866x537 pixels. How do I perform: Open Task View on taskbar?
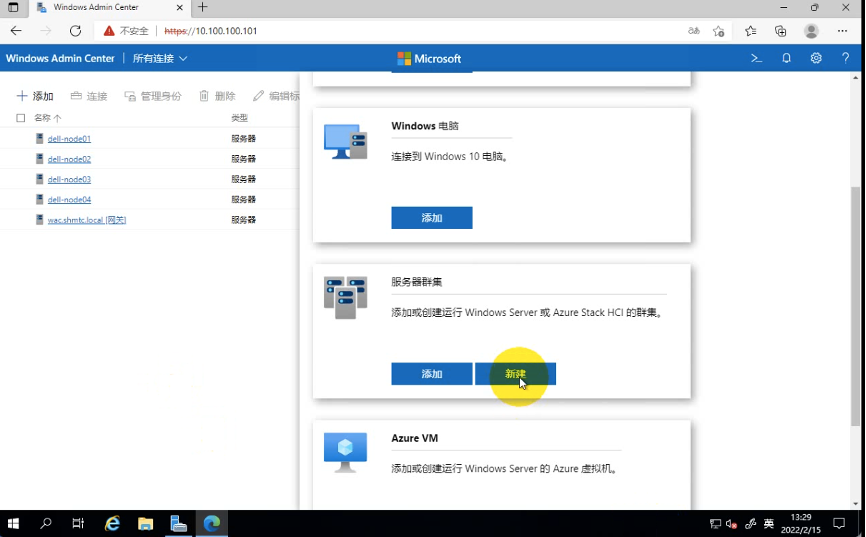click(x=78, y=523)
